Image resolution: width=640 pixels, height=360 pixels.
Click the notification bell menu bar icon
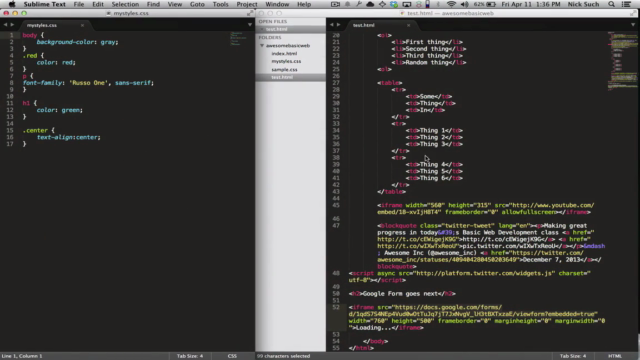pyautogui.click(x=347, y=4)
